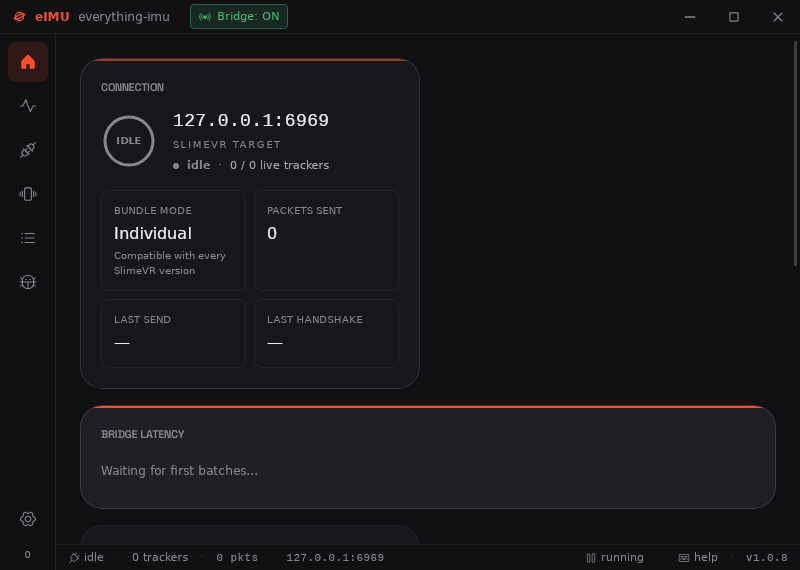Image resolution: width=800 pixels, height=570 pixels.
Task: Click '0 pkts' in the status bar
Action: [x=237, y=557]
